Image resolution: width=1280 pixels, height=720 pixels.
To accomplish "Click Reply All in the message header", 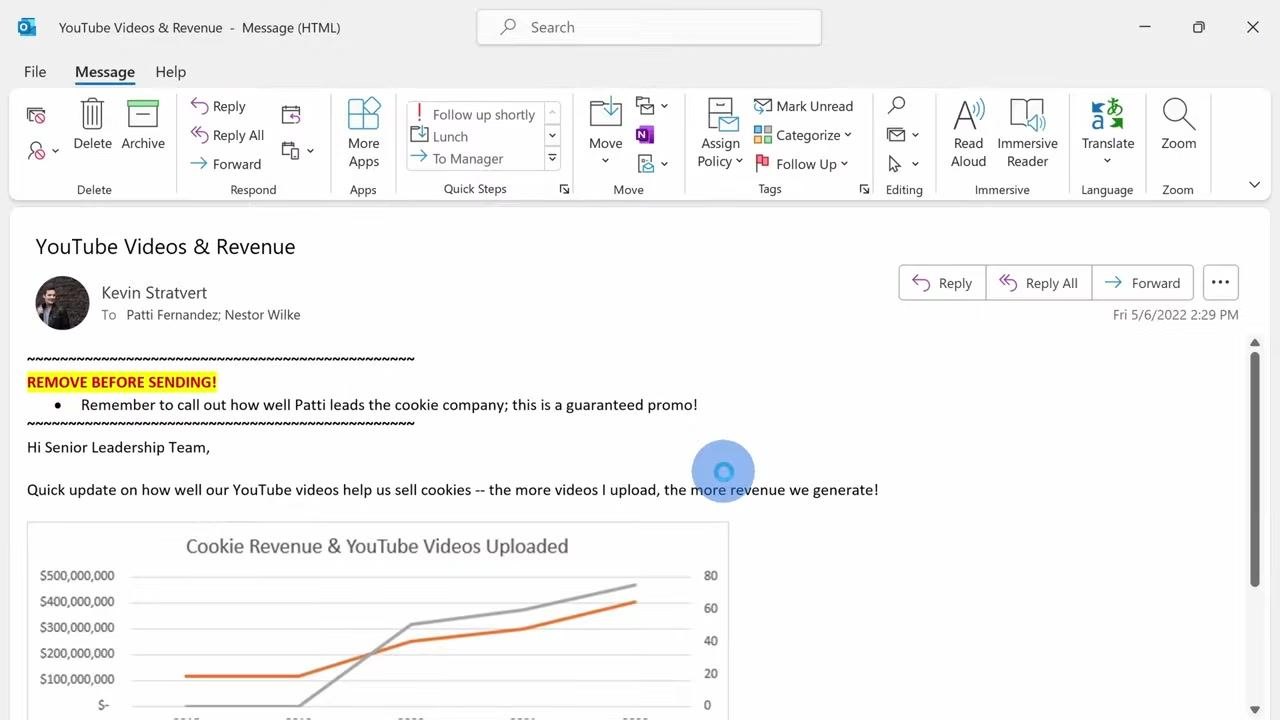I will point(1039,283).
